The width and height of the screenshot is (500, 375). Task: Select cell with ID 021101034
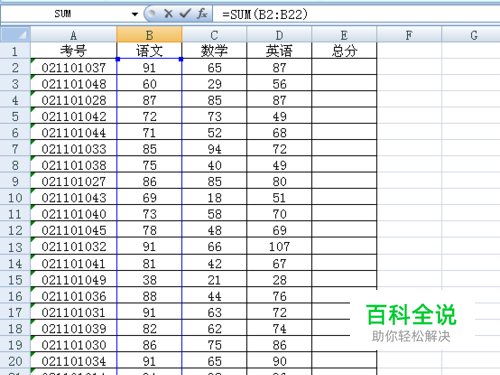74,361
